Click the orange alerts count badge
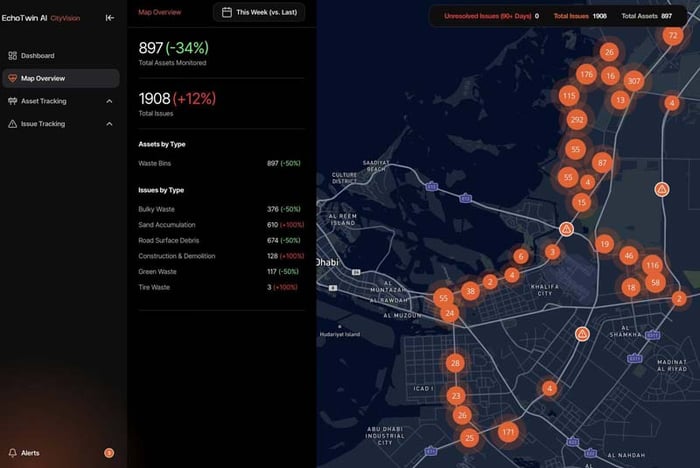Image resolution: width=700 pixels, height=468 pixels. 109,453
